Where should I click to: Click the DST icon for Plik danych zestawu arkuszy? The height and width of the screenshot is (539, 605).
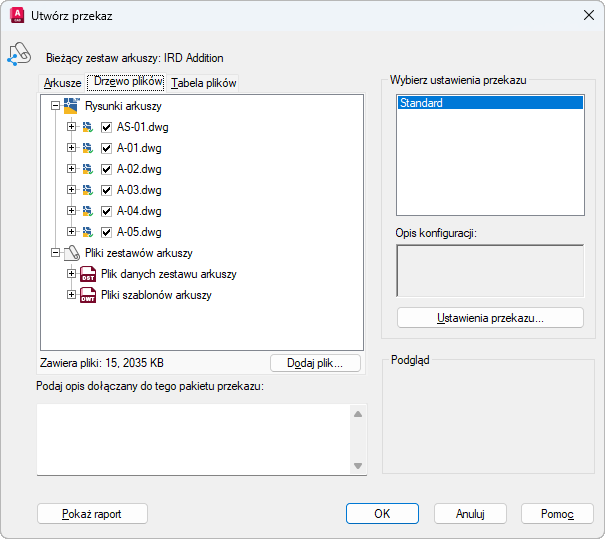pos(88,274)
